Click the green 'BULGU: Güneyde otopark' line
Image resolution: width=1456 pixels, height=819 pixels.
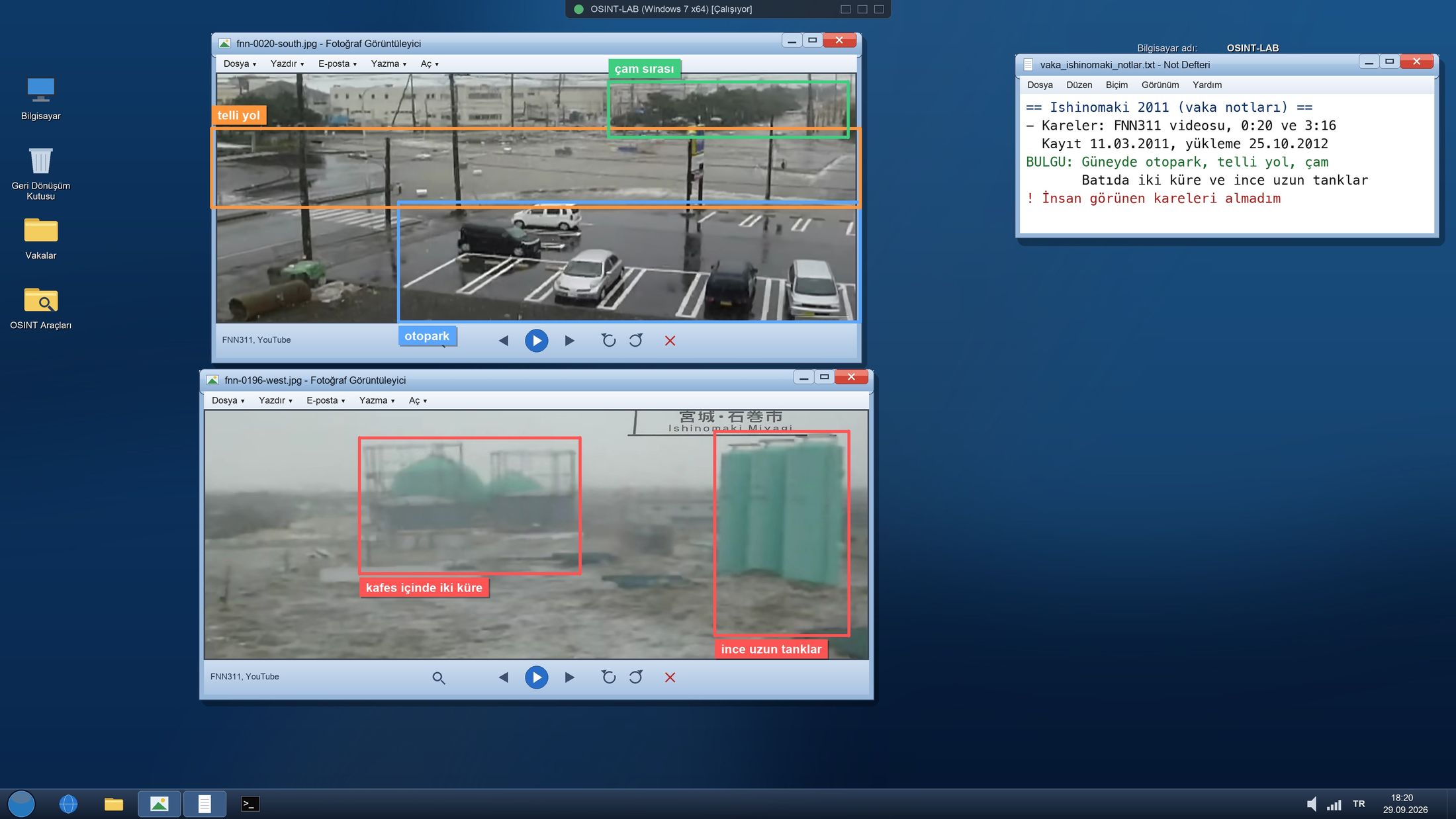tap(1177, 162)
